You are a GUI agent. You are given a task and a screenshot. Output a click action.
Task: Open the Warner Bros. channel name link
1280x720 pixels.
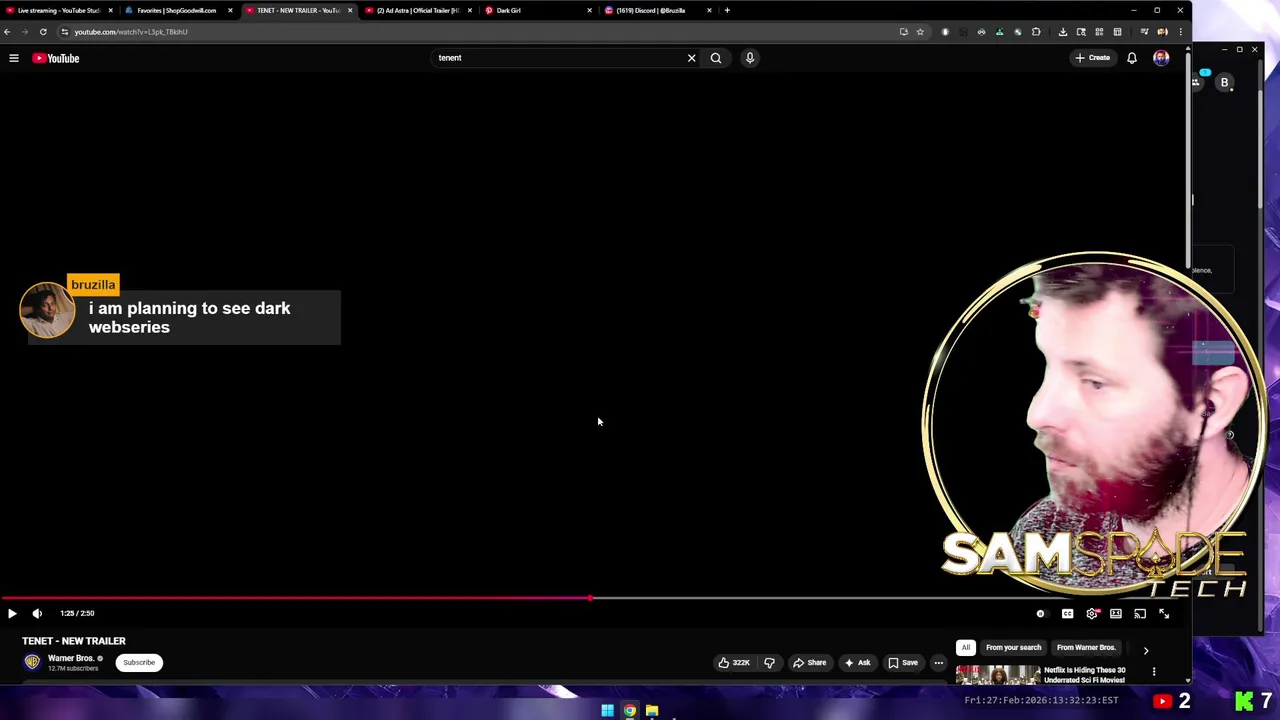tap(71, 658)
